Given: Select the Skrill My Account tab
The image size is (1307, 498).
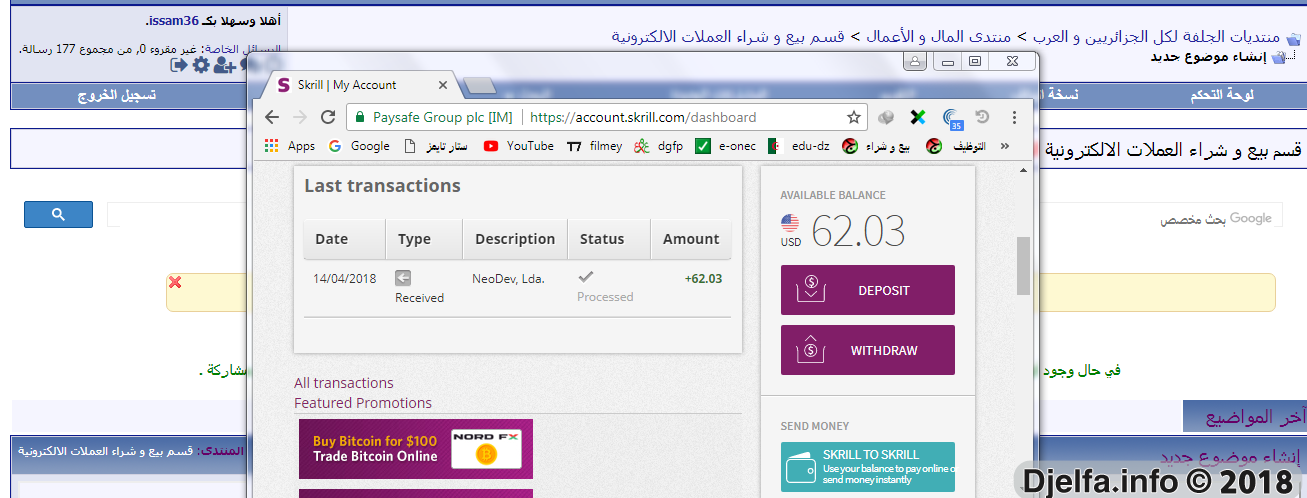Looking at the screenshot, I should pos(359,85).
